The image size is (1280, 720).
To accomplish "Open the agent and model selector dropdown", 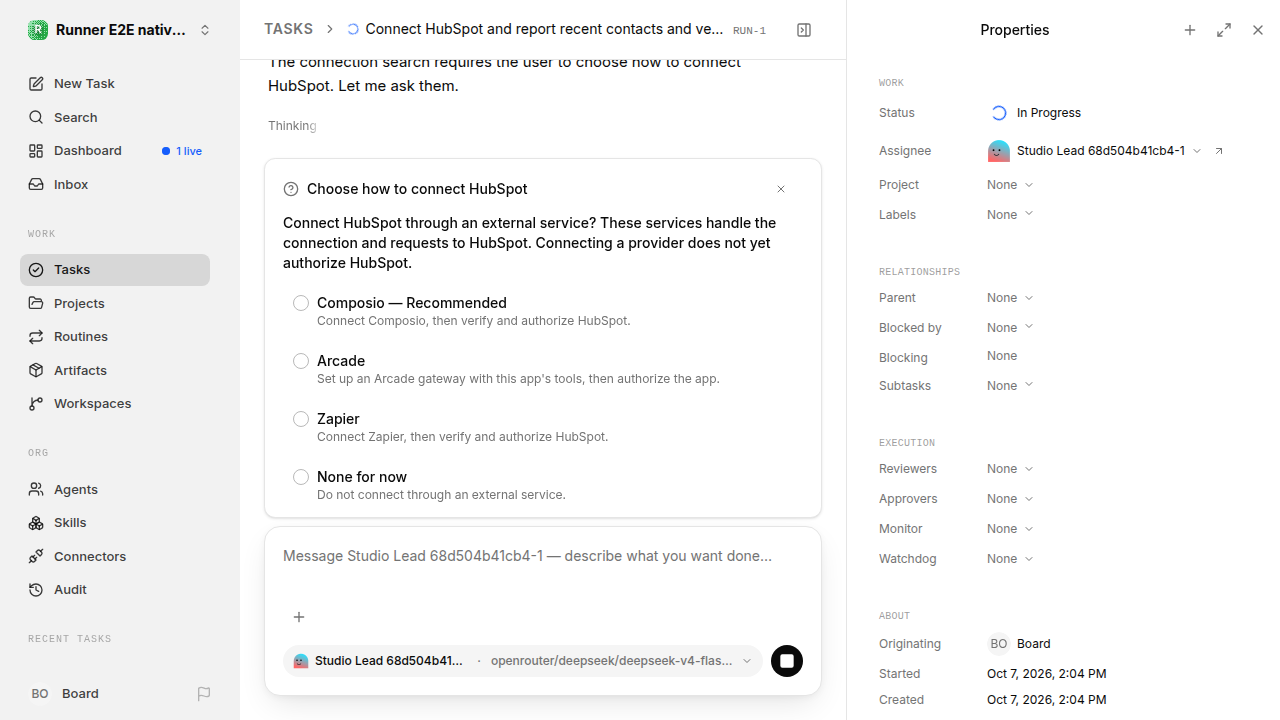I will pyautogui.click(x=523, y=661).
